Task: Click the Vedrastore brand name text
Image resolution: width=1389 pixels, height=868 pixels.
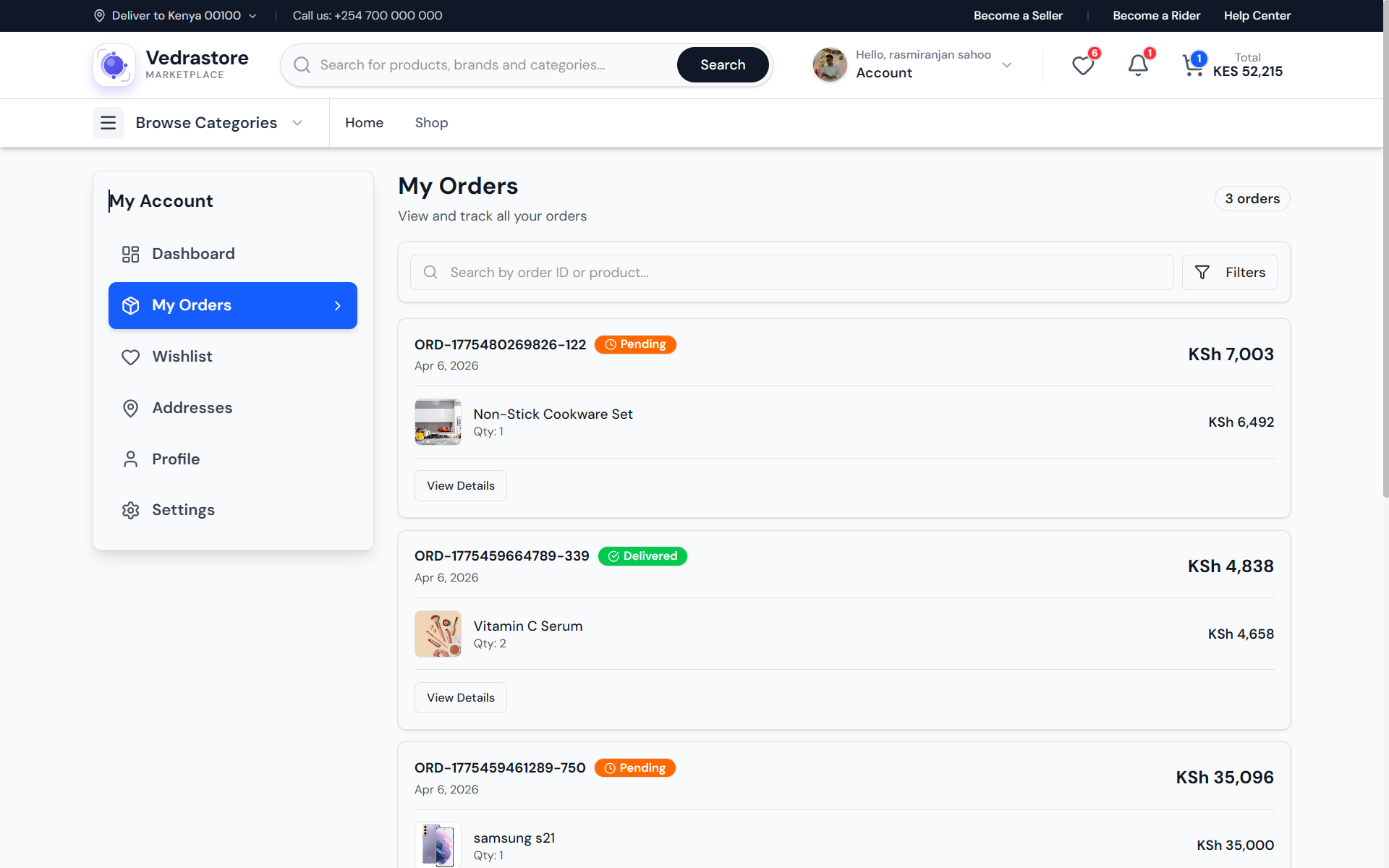Action: point(197,58)
